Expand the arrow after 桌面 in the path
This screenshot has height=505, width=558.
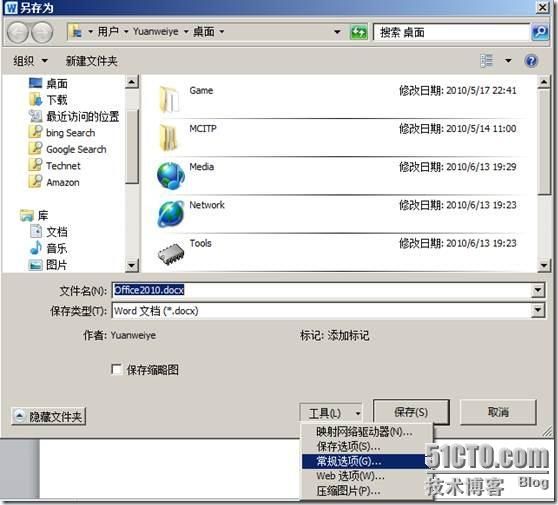(x=221, y=32)
